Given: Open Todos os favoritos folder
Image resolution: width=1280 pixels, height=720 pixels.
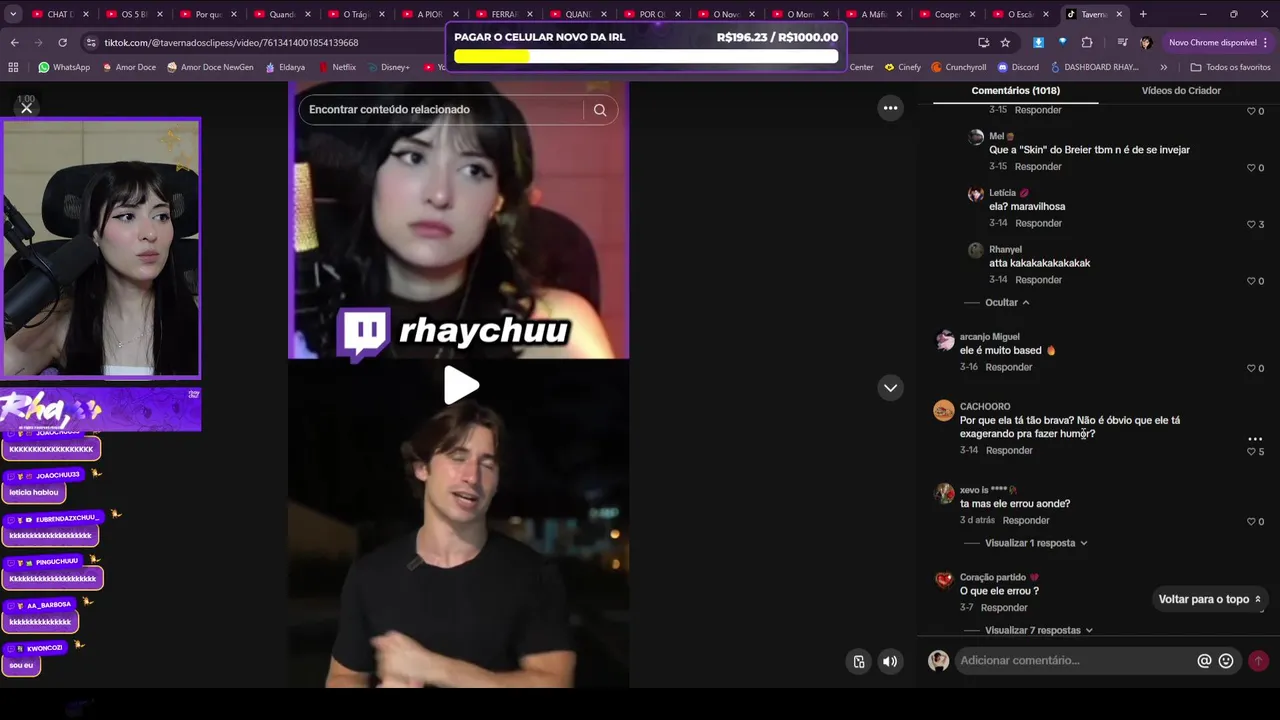Looking at the screenshot, I should 1230,67.
